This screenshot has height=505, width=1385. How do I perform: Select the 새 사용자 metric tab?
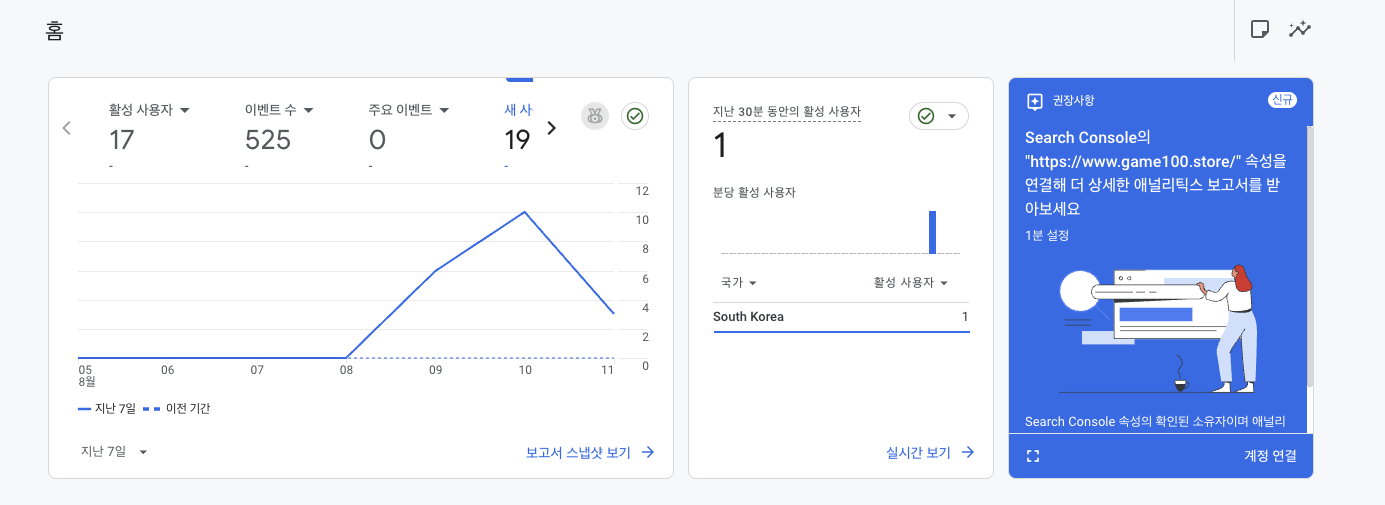(x=518, y=109)
